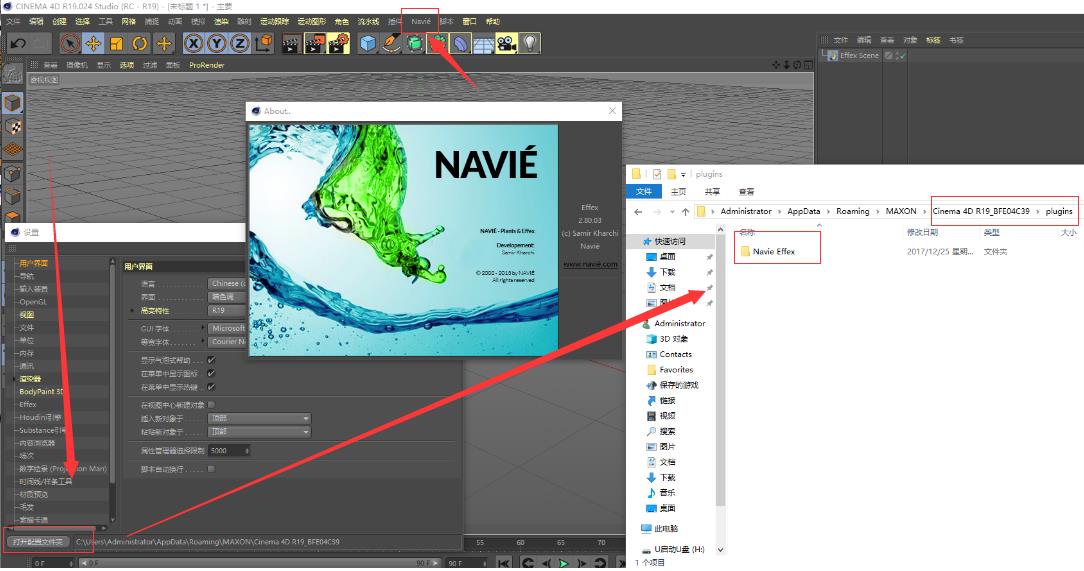Open the Navie Effex folder
This screenshot has width=1084, height=571.
tap(774, 251)
